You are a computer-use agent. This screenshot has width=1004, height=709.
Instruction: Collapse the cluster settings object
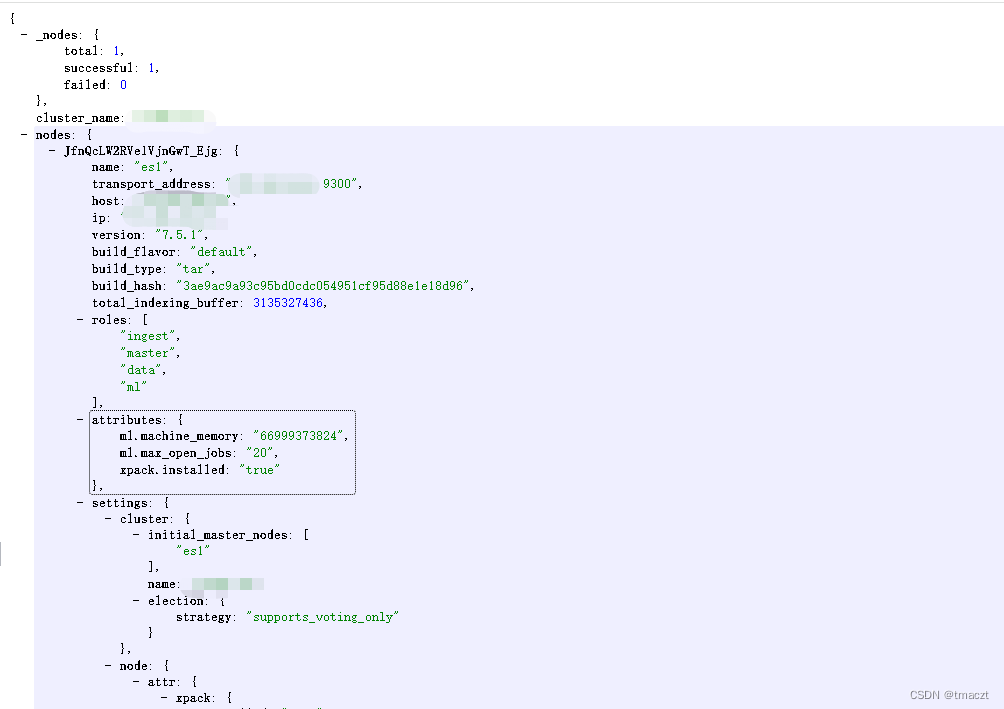tap(108, 519)
